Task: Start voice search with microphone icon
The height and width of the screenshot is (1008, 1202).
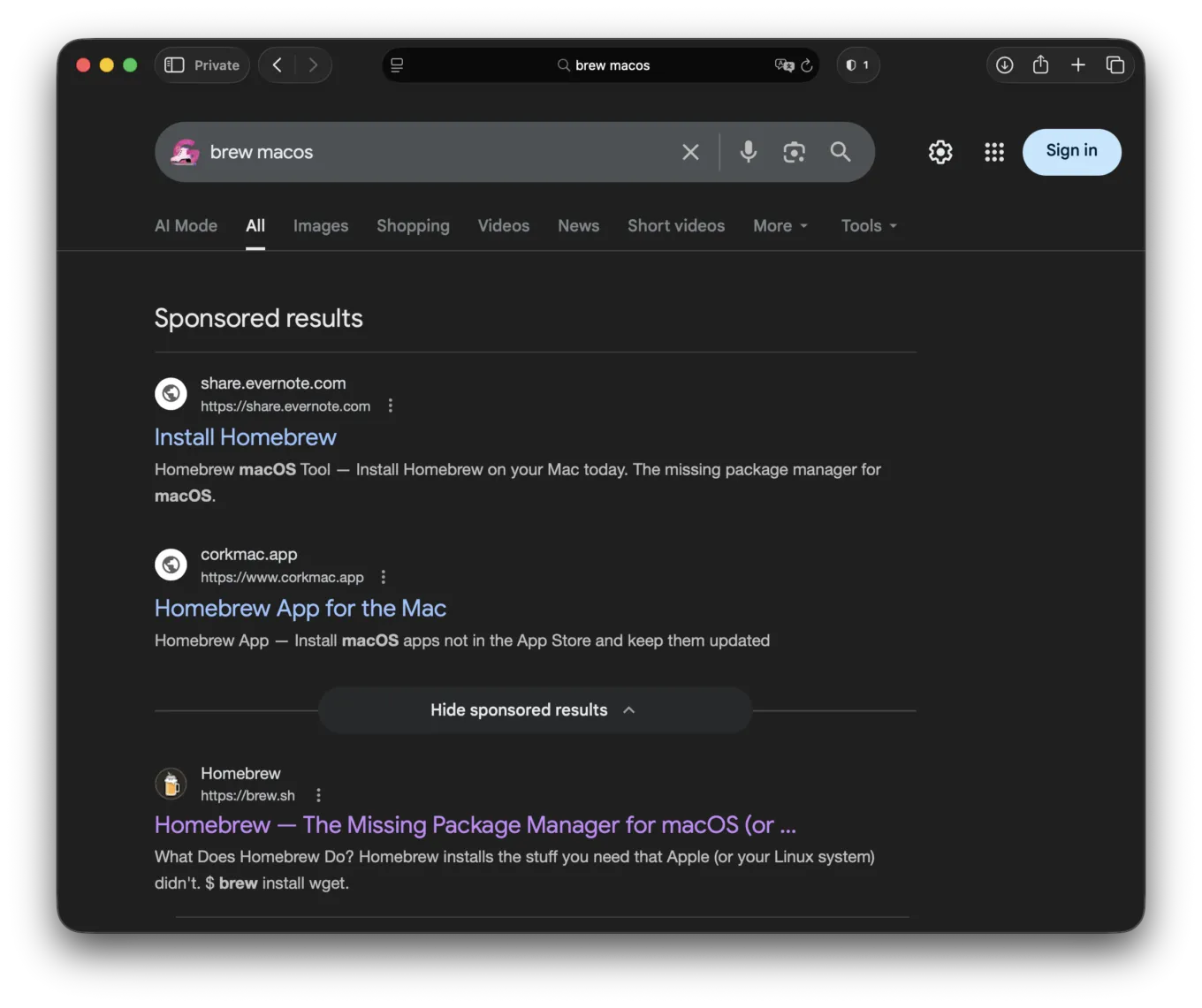Action: (x=749, y=152)
